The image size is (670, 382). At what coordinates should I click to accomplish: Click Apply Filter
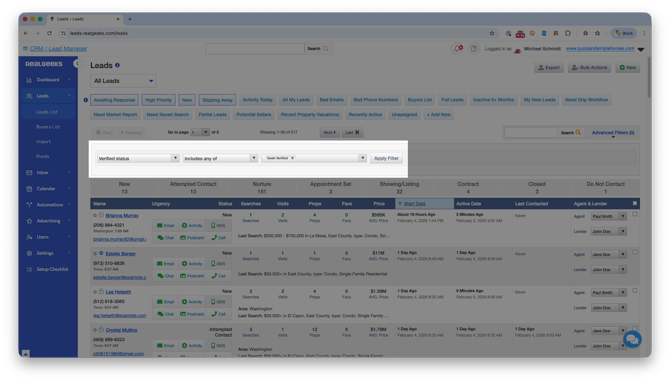point(386,159)
